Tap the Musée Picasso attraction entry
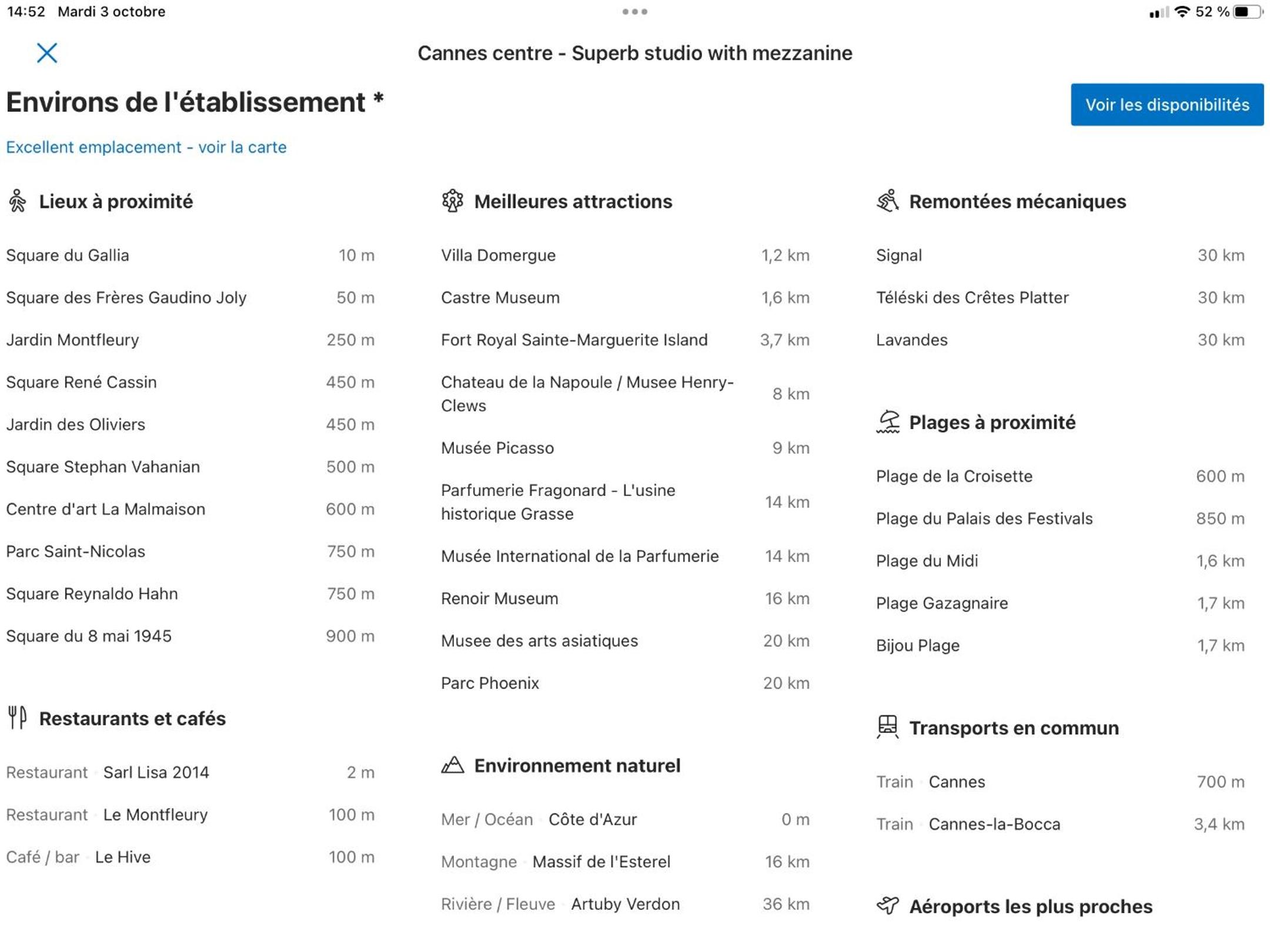The height and width of the screenshot is (952, 1270). tap(497, 448)
